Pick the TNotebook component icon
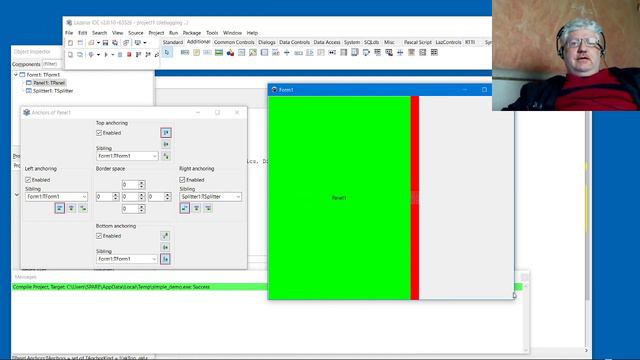 click(x=264, y=52)
